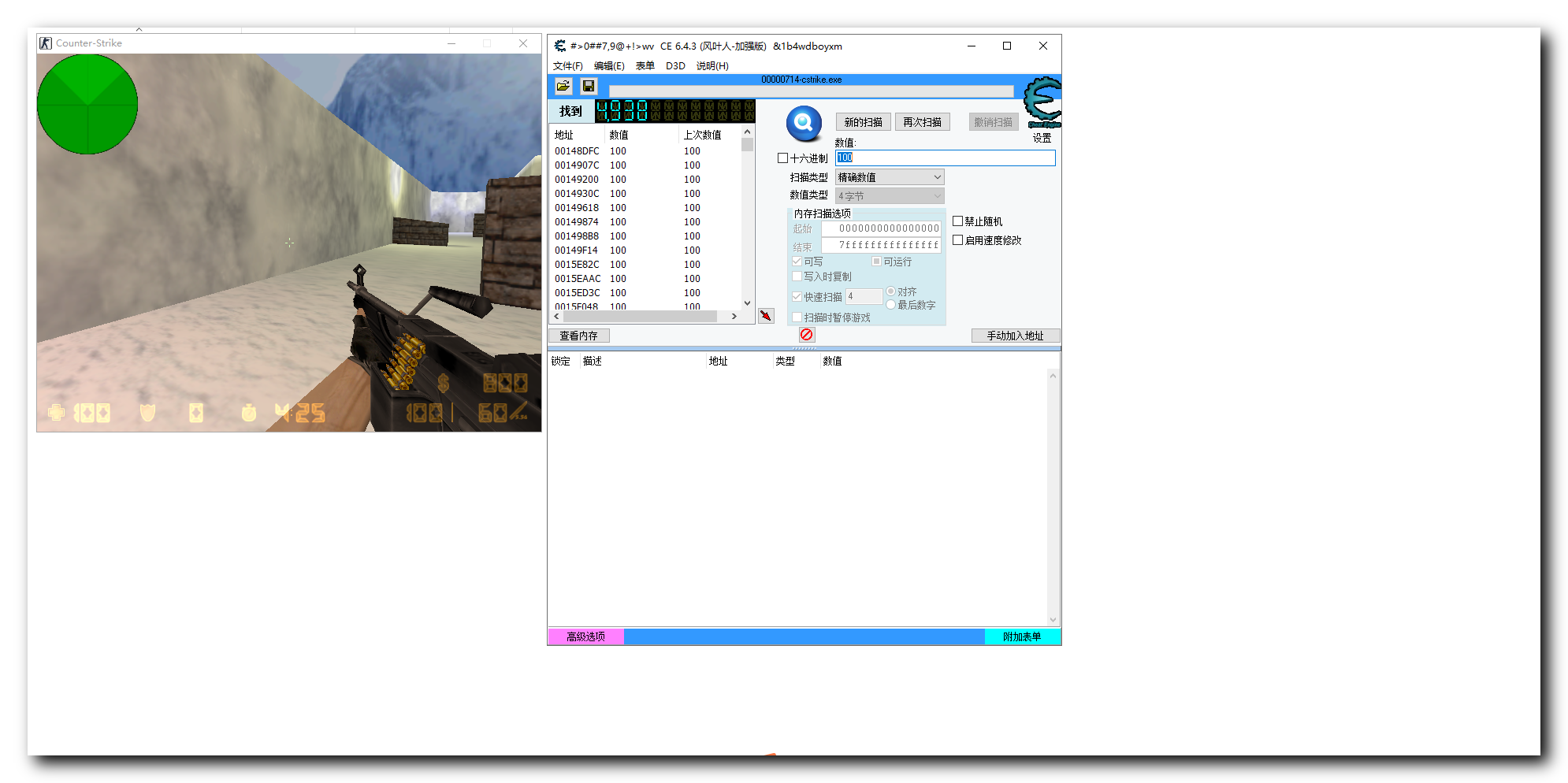The width and height of the screenshot is (1568, 783).
Task: Select the 最后数字 radio button
Action: coord(890,305)
